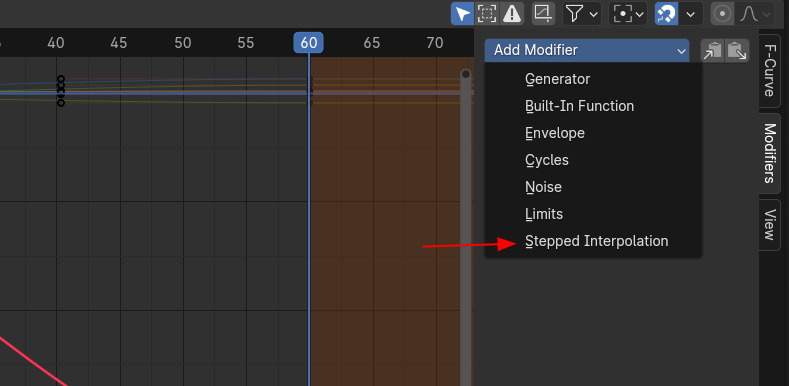Toggle Only Show Selected arrow icon

coord(462,14)
